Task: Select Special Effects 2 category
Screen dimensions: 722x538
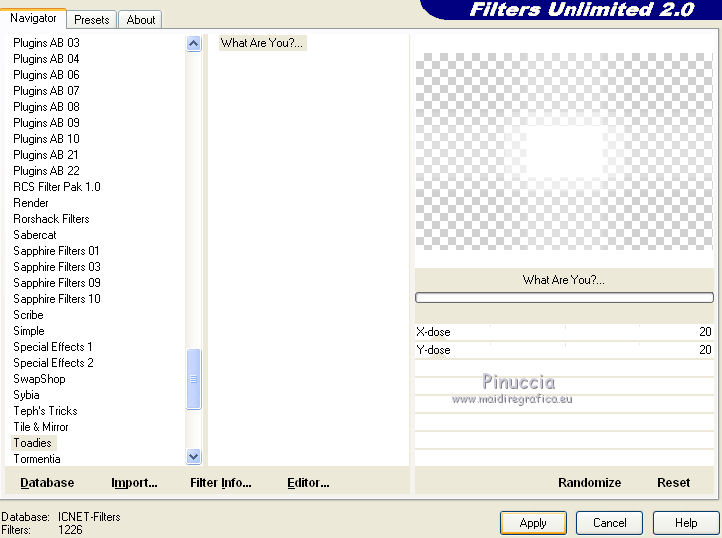Action: click(53, 363)
